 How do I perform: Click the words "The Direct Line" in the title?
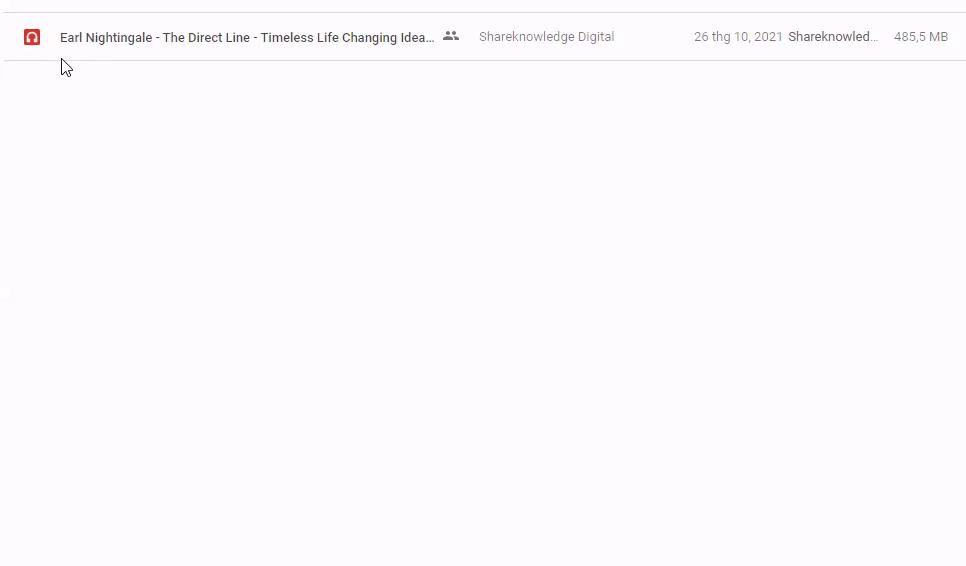coord(206,37)
